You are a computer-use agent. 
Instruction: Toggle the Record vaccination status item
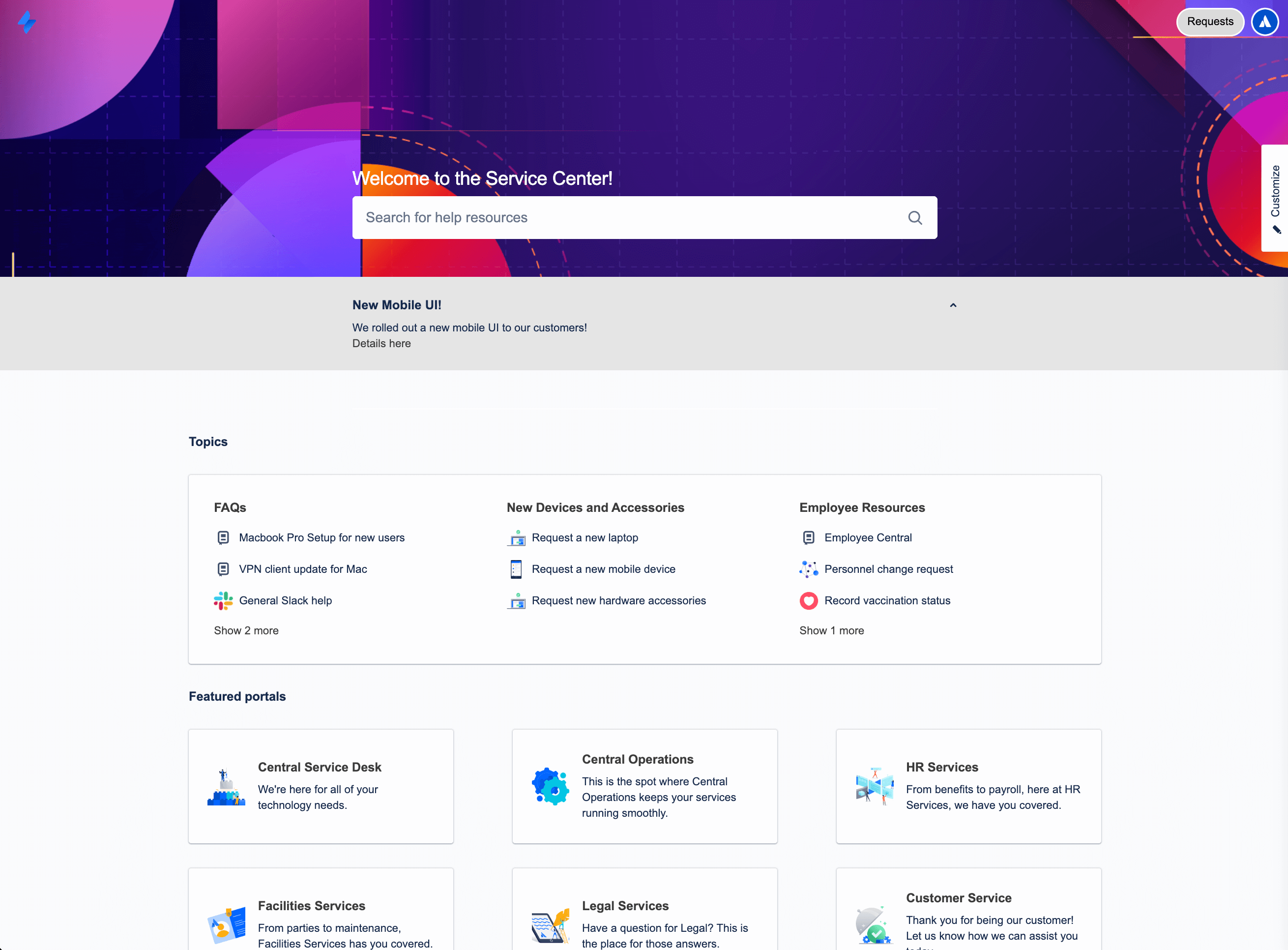886,600
